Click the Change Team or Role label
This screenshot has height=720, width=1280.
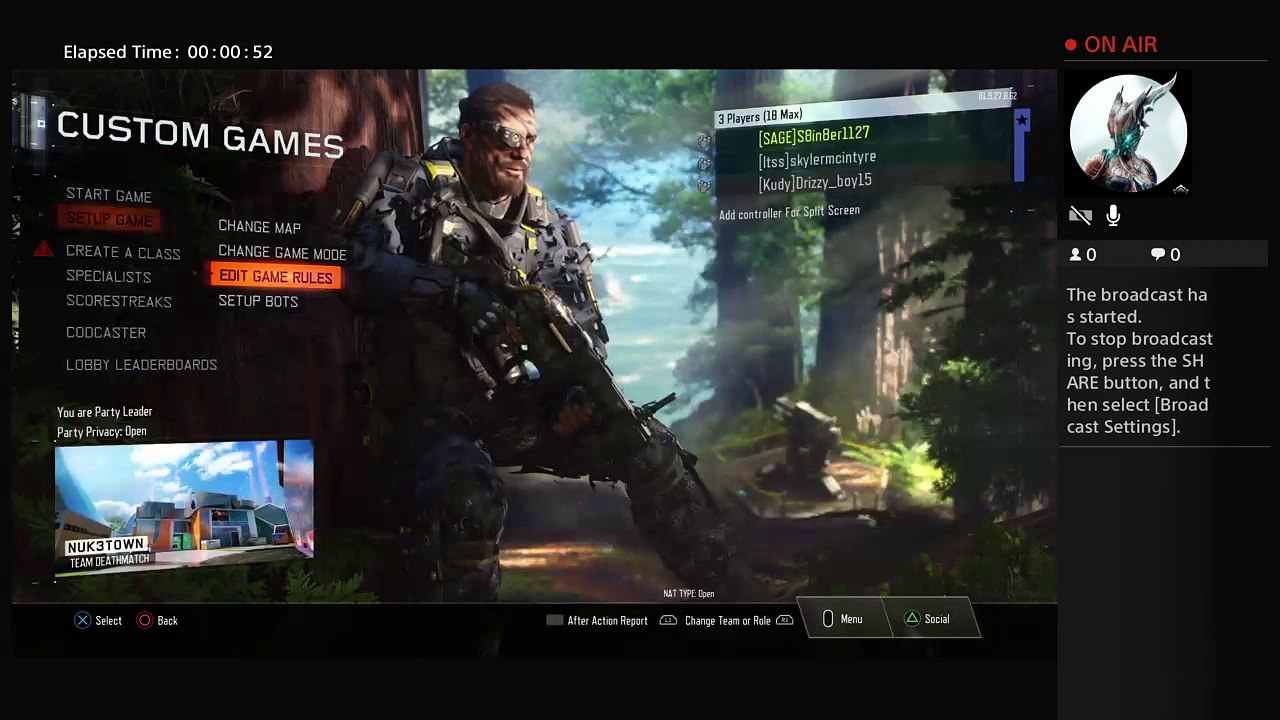coord(728,621)
